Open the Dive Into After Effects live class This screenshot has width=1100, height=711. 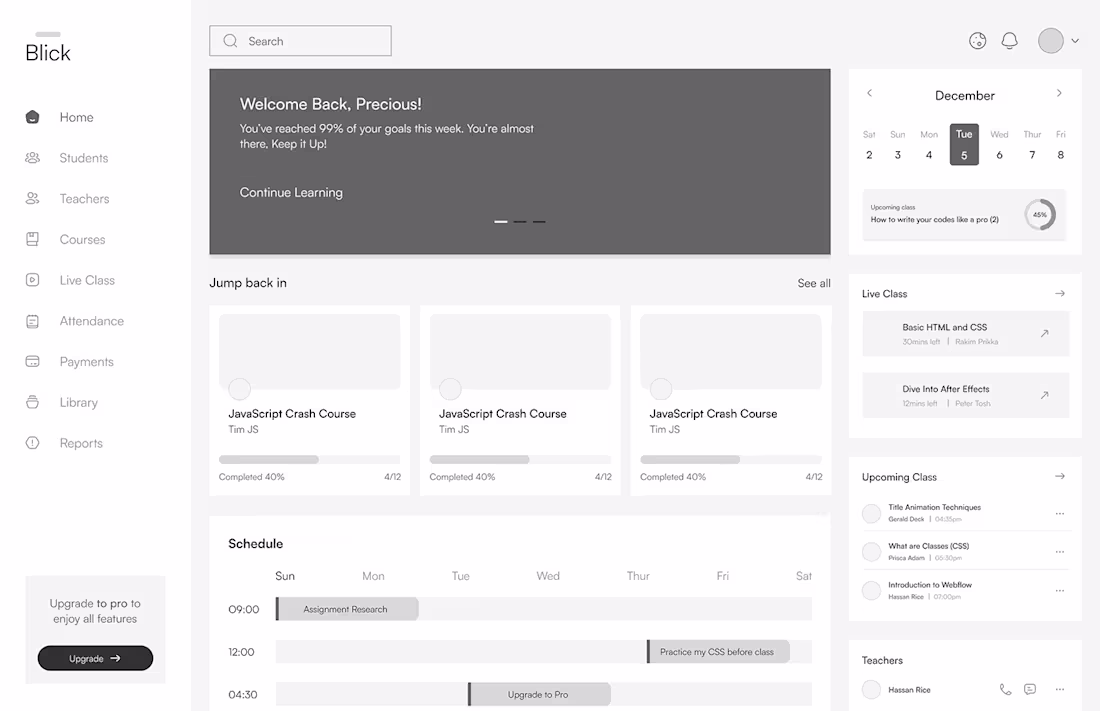[x=965, y=395]
